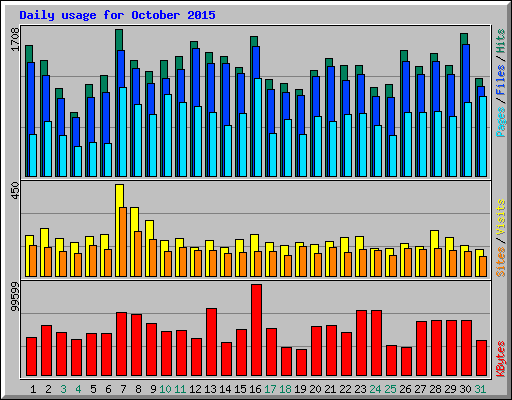Screen dimensions: 512x400
Task: Click the 'Visits' legend label
Action: tap(501, 217)
